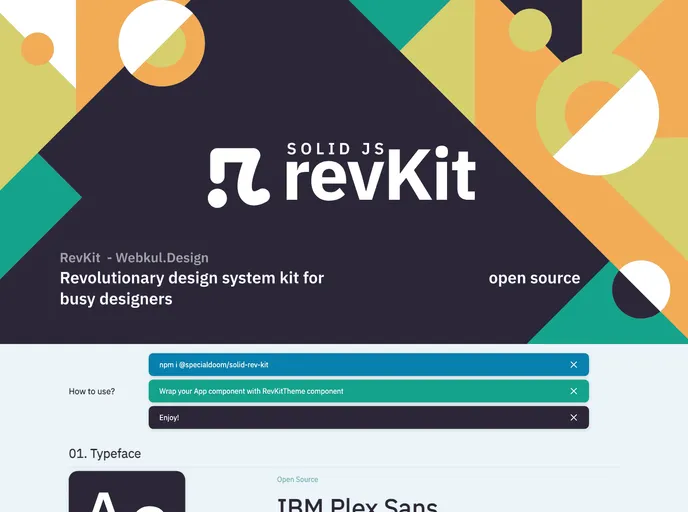Click the revKit logo symbol
This screenshot has height=512, width=688.
[239, 178]
